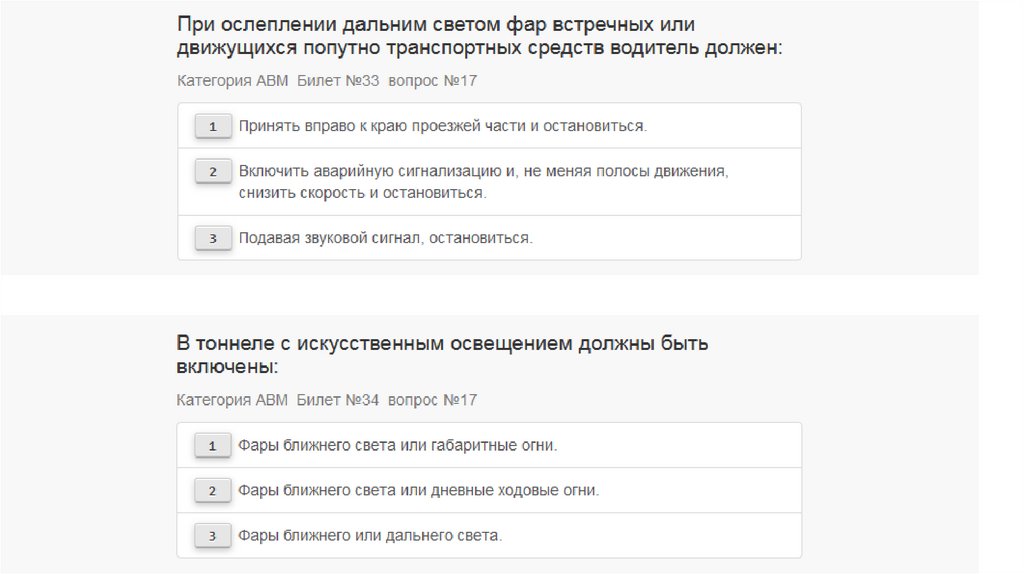Screen dimensions: 1024x574
Task: Click 'вопрос №17' next to Билет №34
Action: coord(433,400)
